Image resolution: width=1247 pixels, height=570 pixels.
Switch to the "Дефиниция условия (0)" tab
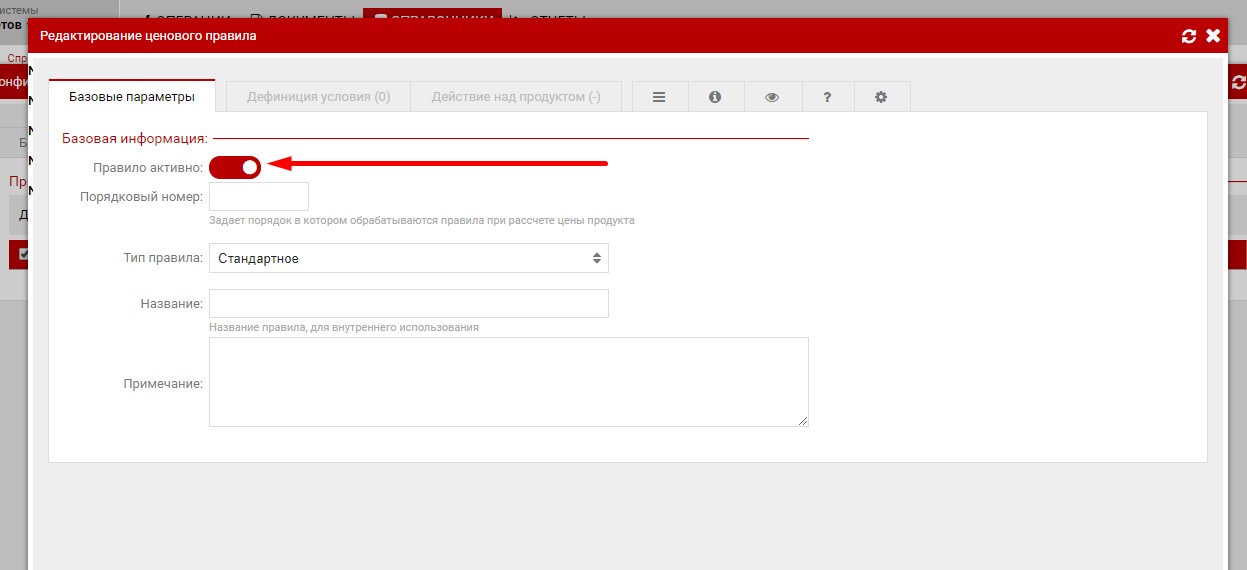pos(318,97)
